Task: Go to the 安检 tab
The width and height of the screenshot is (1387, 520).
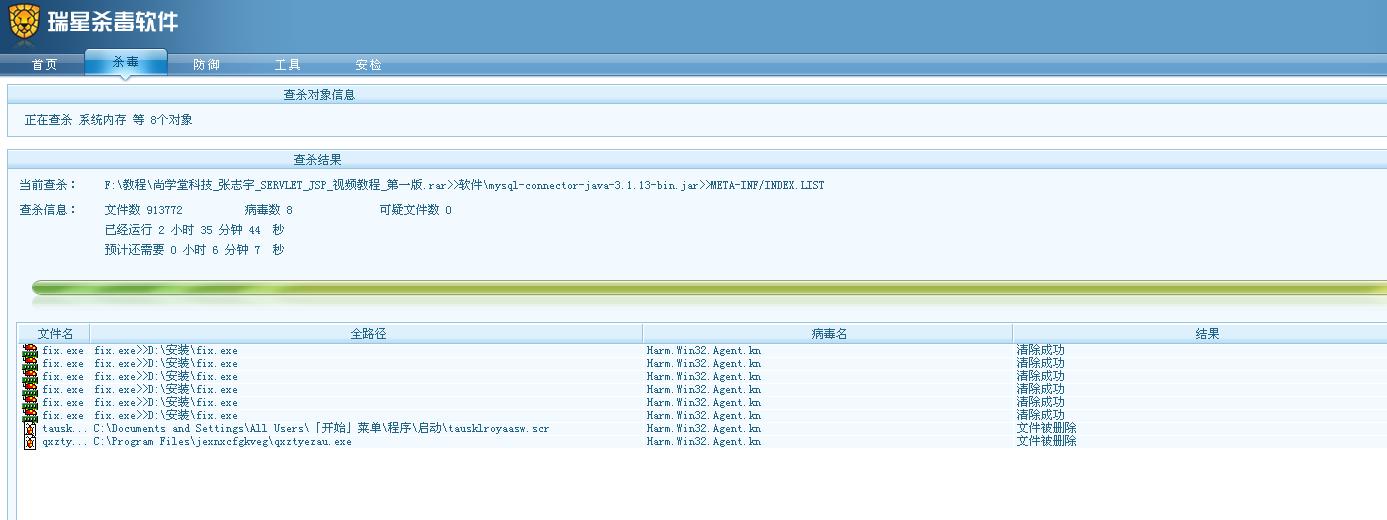Action: [368, 64]
